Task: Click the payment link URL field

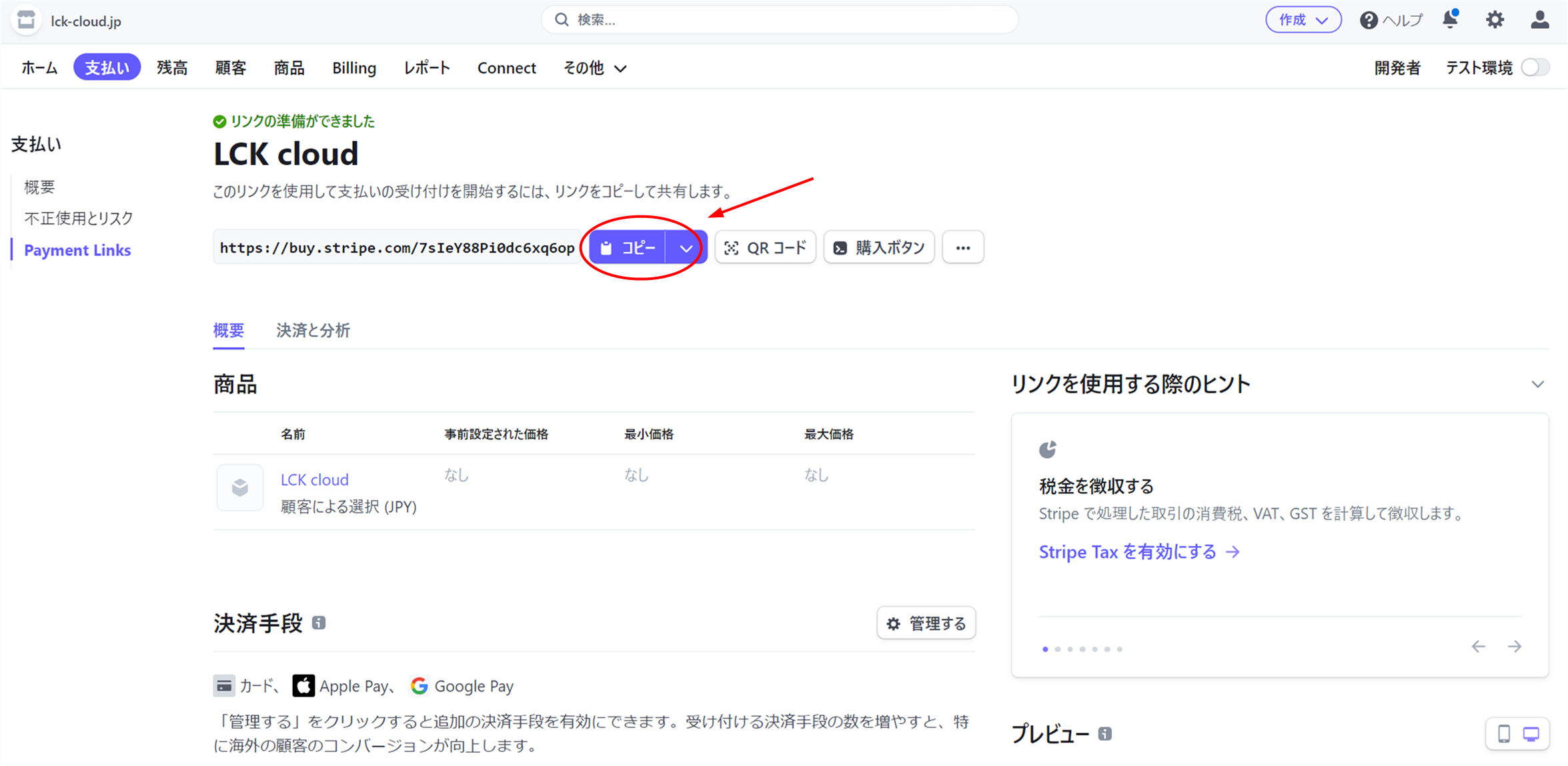Action: [397, 248]
